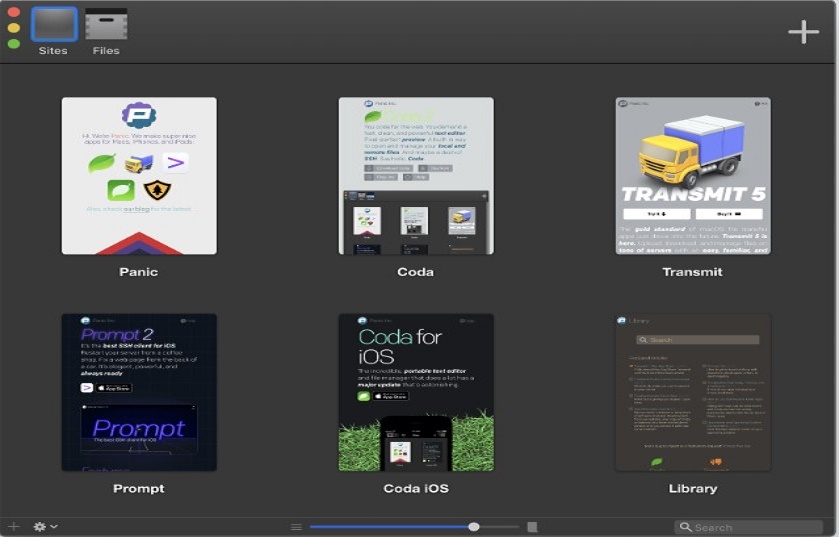Screen dimensions: 839x537
Task: Select the Library site label
Action: click(x=693, y=488)
